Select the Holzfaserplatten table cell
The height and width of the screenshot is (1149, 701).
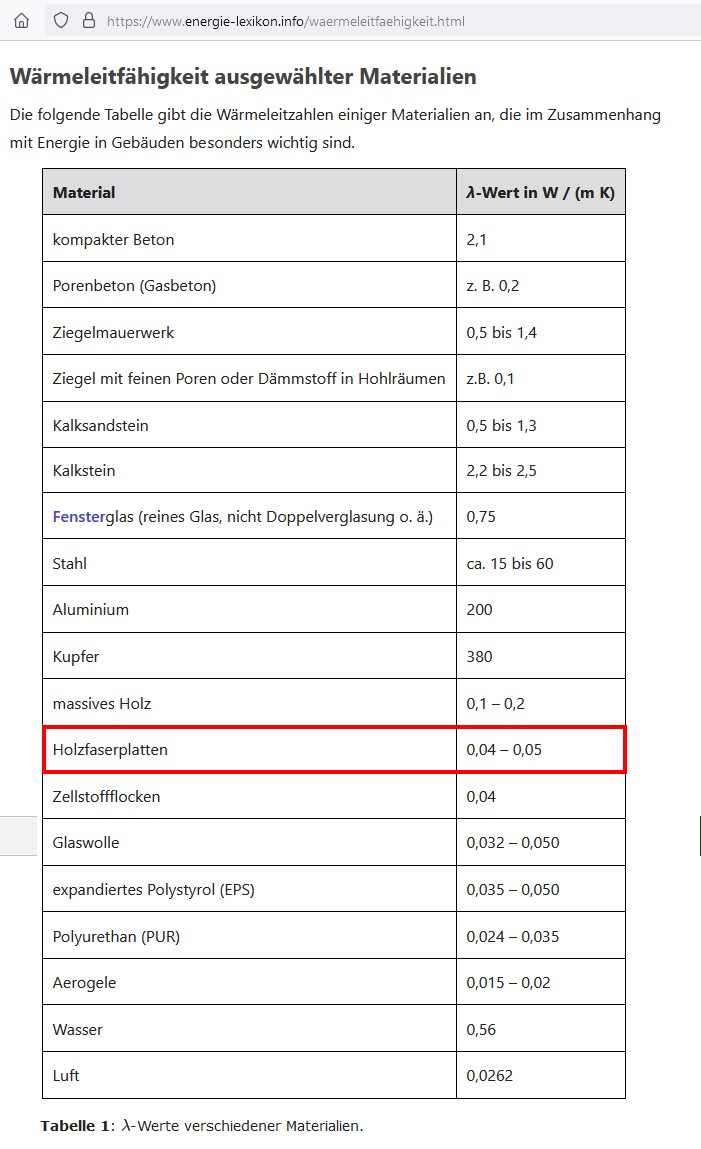point(249,750)
